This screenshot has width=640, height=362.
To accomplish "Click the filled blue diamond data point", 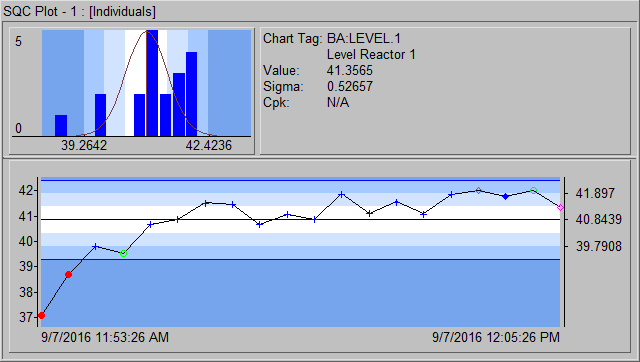I will pos(506,196).
